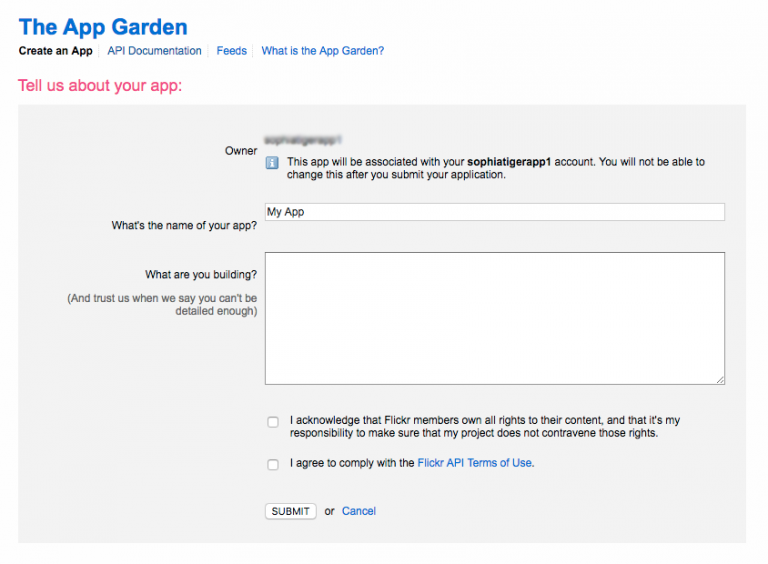
Task: Focus the app name field containing "My App"
Action: 494,212
